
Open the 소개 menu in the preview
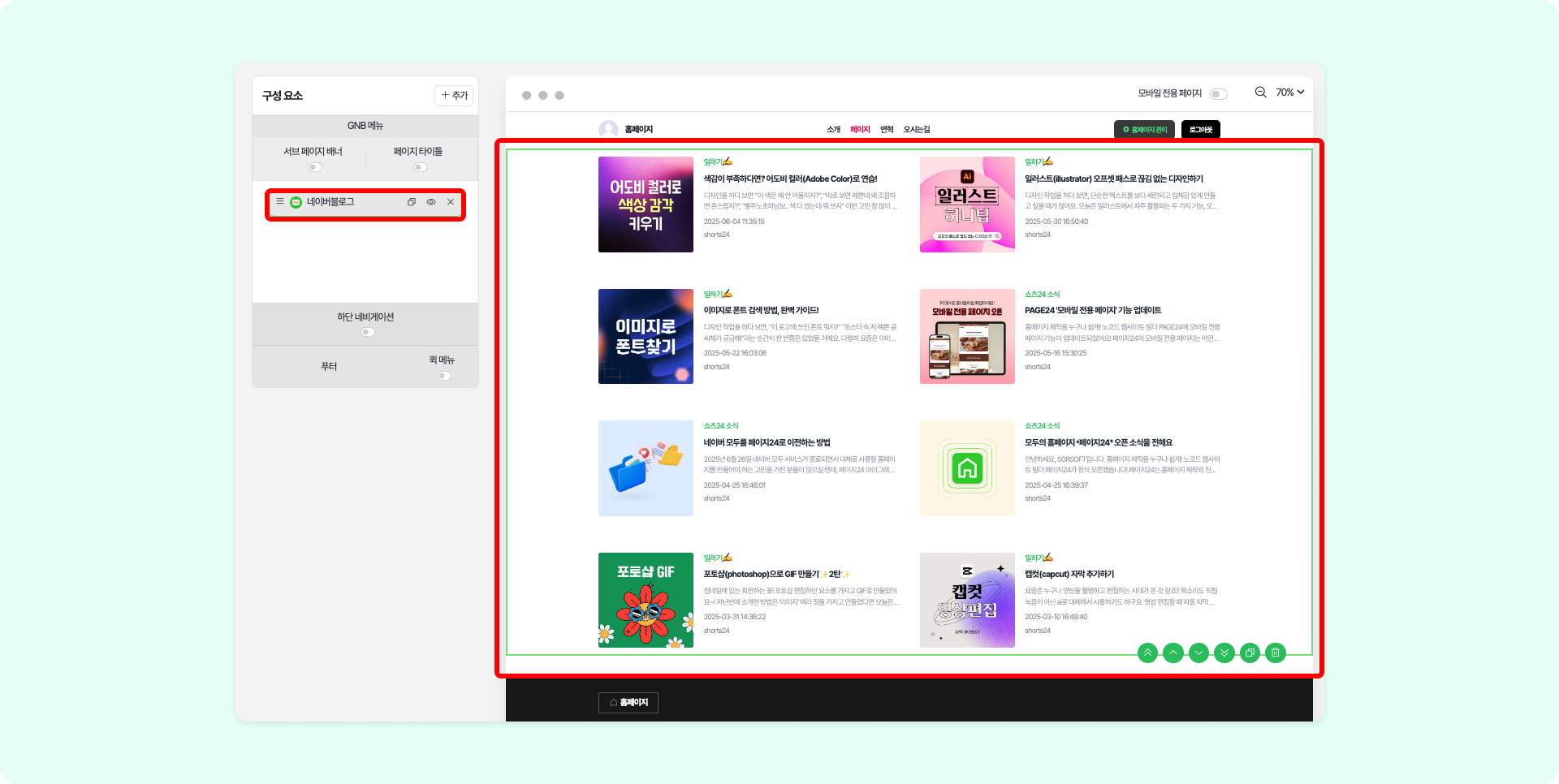pyautogui.click(x=834, y=130)
